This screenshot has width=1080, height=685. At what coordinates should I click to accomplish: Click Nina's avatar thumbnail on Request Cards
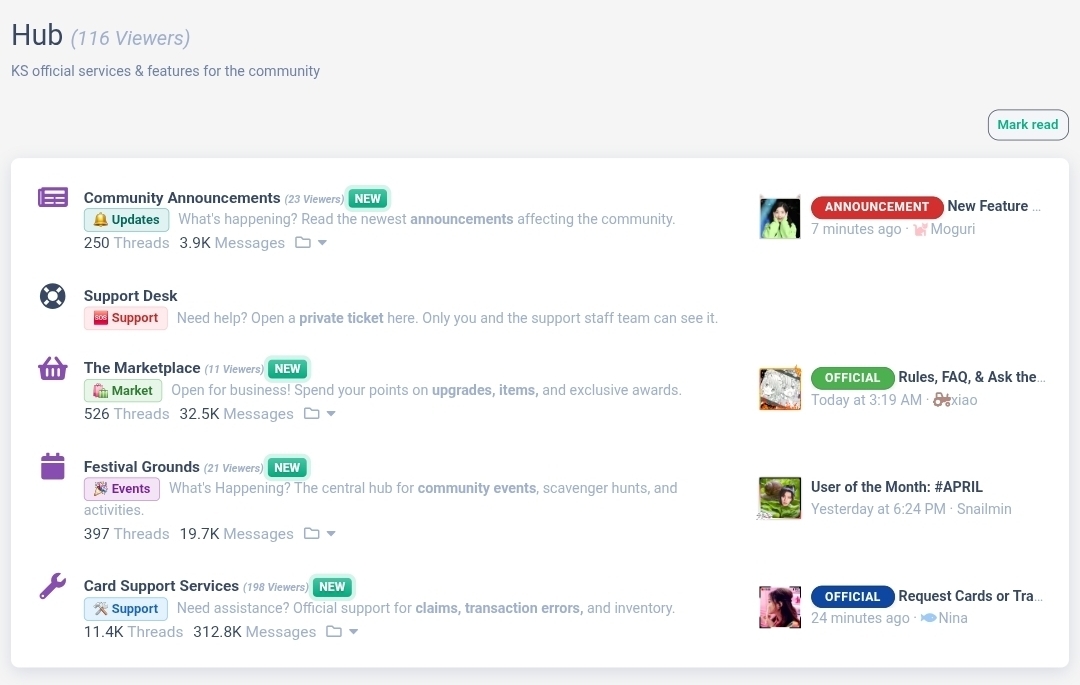click(x=780, y=607)
